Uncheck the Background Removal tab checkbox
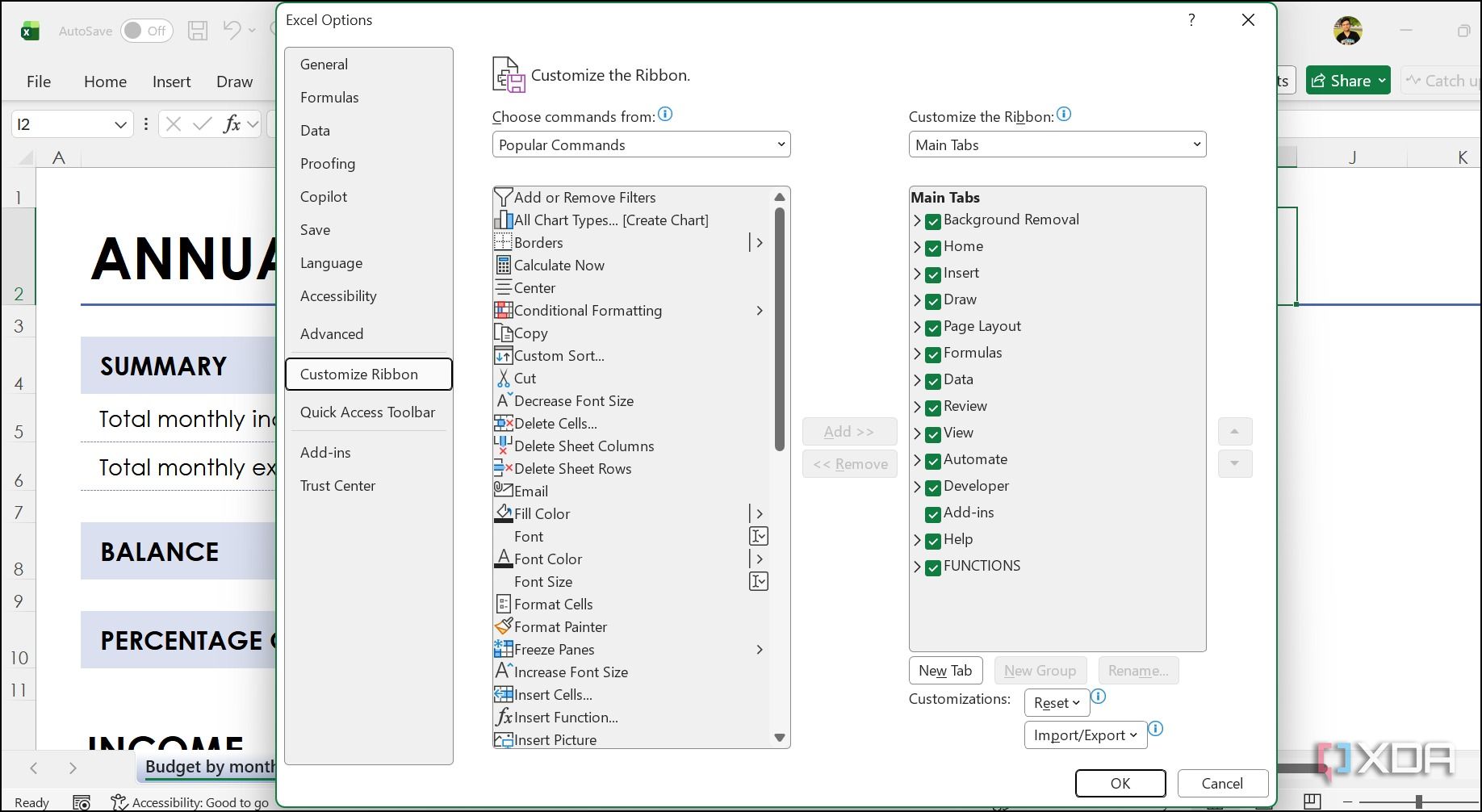Viewport: 1482px width, 812px height. pyautogui.click(x=933, y=221)
